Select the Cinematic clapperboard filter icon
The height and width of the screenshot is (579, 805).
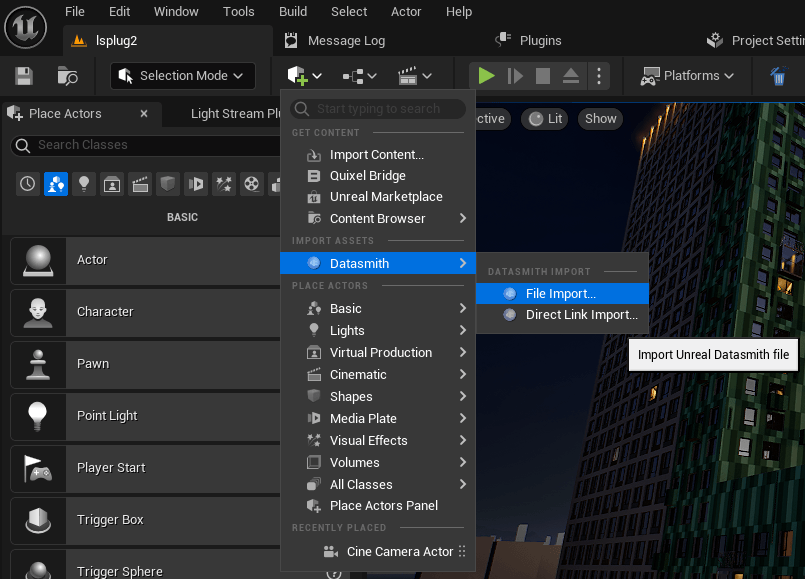coord(140,184)
